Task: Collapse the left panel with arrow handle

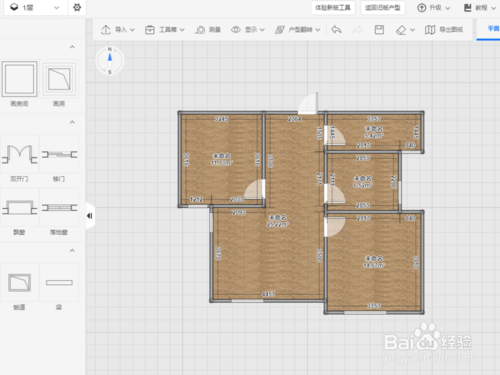Action: tap(90, 216)
